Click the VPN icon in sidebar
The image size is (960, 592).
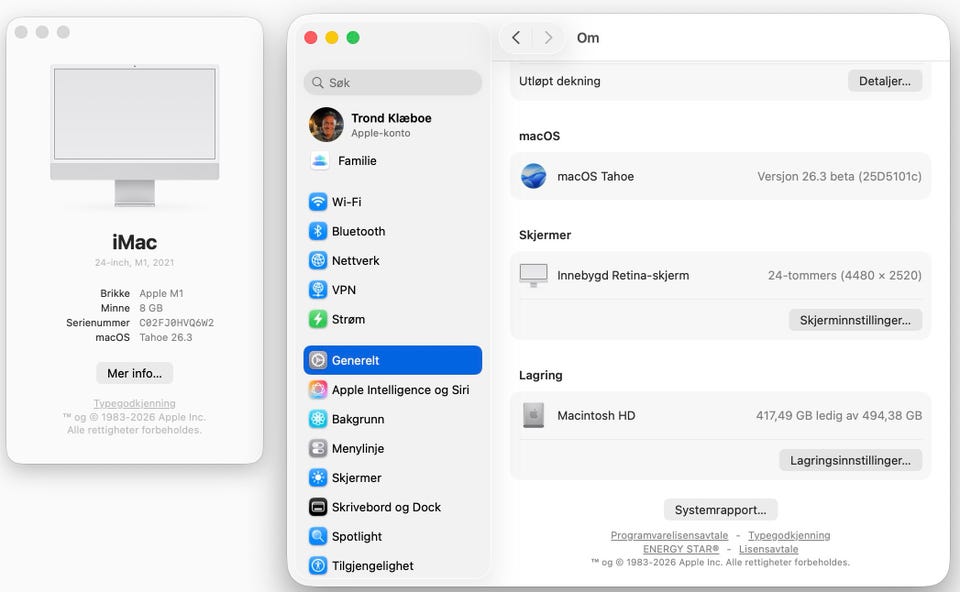(318, 290)
